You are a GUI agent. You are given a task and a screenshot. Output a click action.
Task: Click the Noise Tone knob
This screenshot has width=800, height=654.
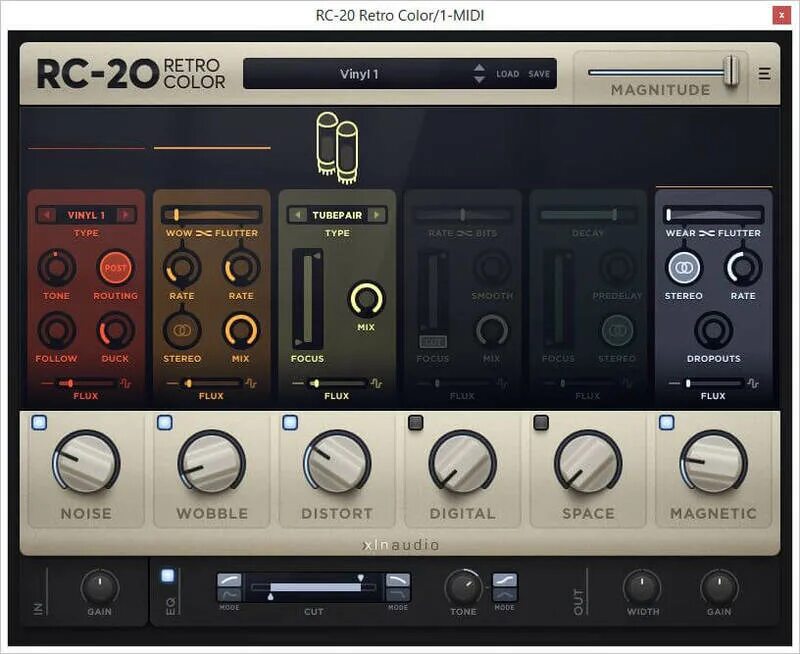(x=57, y=267)
